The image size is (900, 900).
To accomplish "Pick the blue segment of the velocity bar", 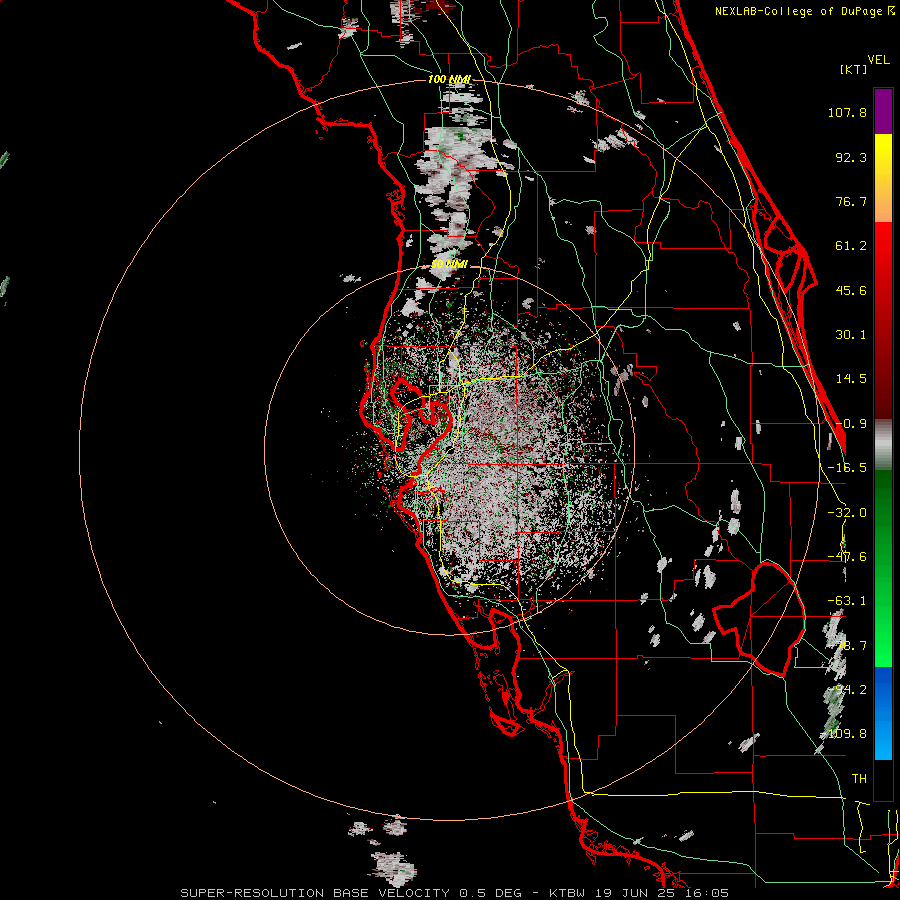I will click(883, 713).
